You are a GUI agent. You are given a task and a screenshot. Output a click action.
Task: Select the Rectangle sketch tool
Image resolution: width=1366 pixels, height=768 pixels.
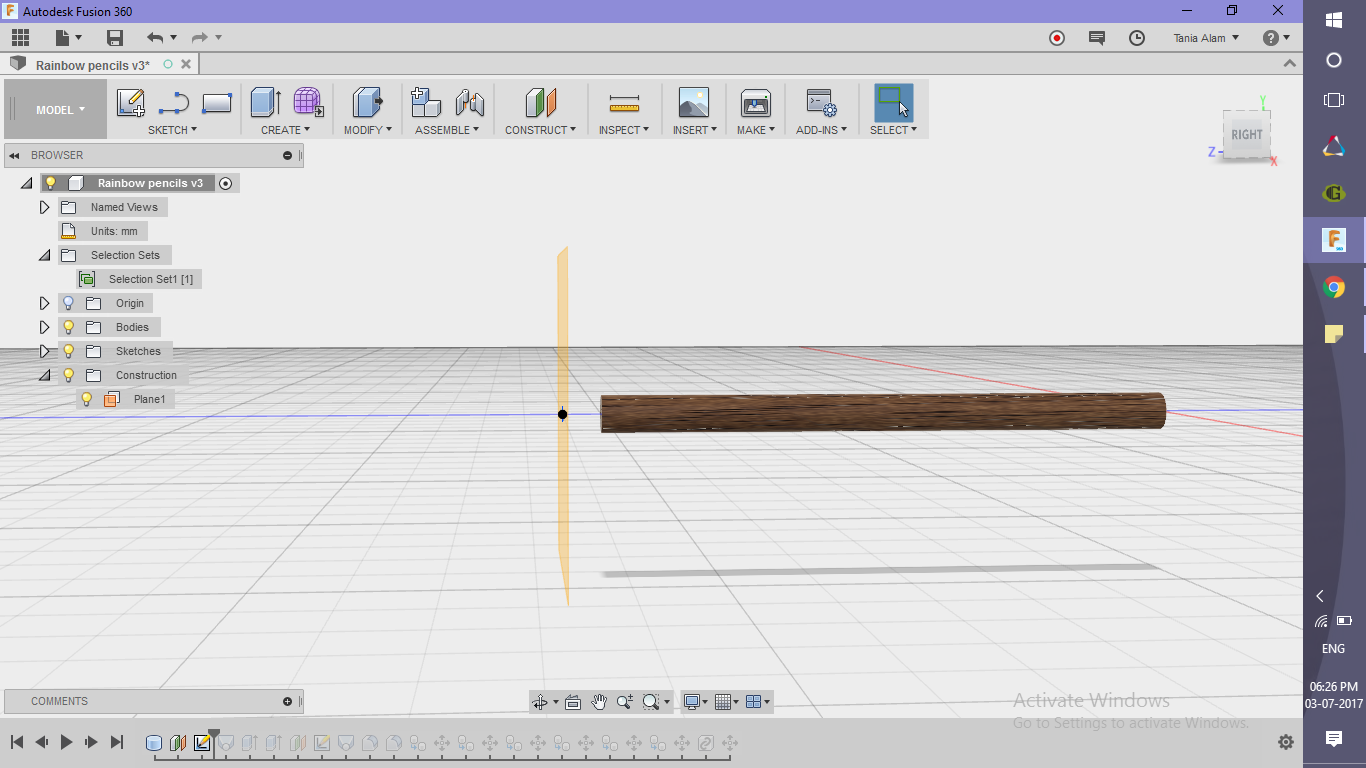[217, 103]
